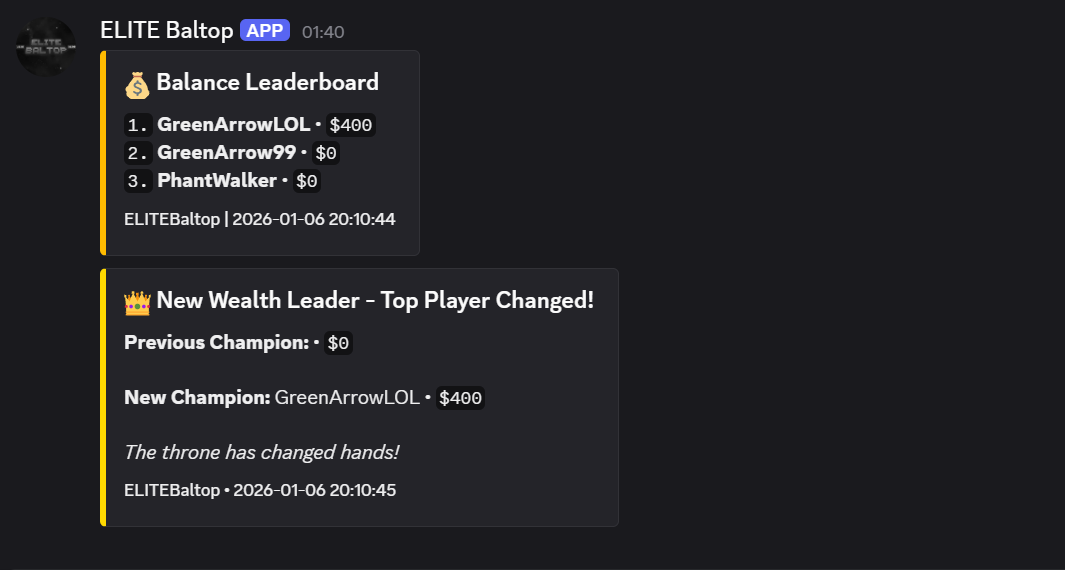This screenshot has height=570, width=1065.
Task: Click the money bag emoji icon
Action: click(x=137, y=83)
